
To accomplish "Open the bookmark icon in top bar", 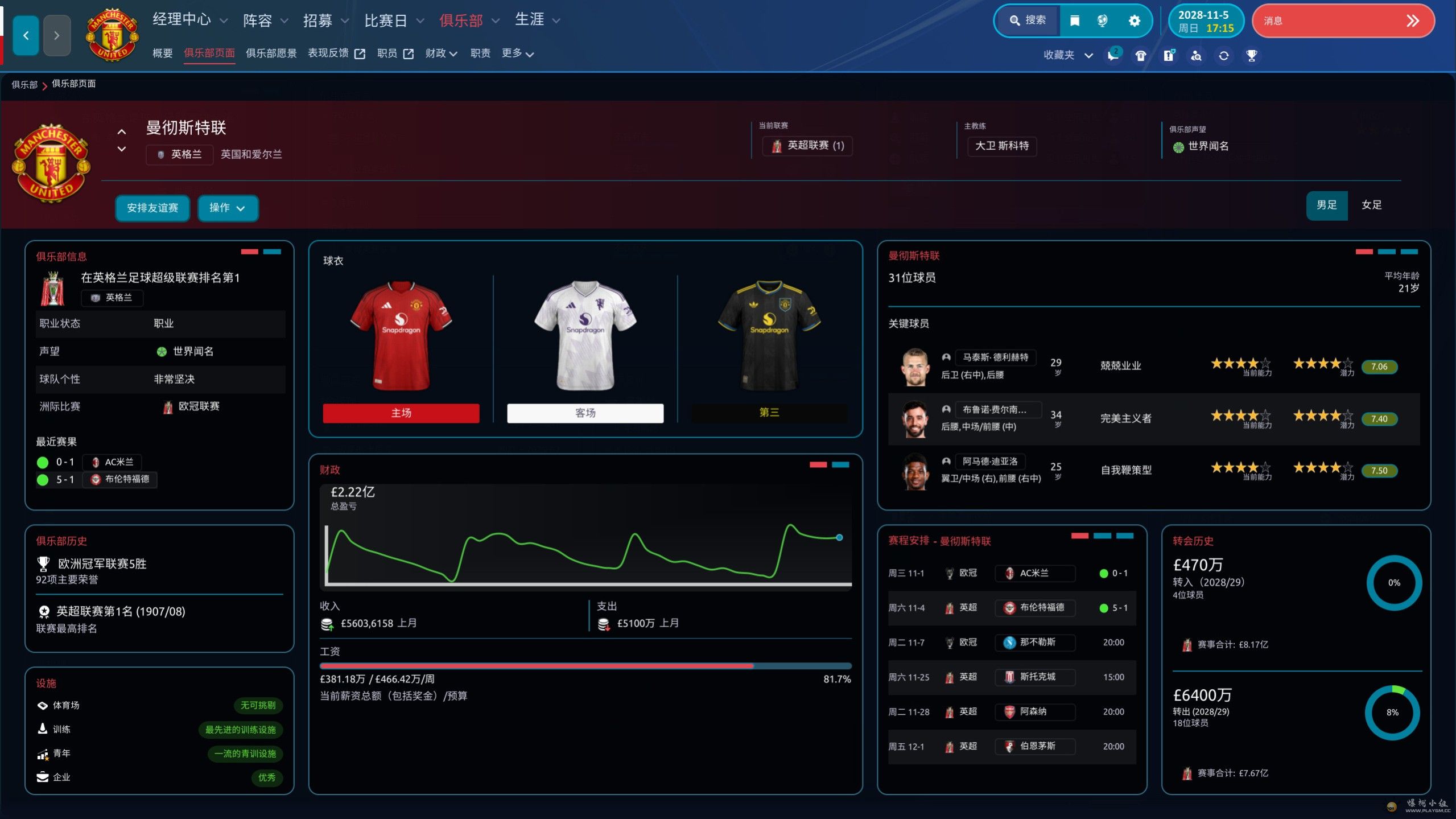I will point(1074,20).
